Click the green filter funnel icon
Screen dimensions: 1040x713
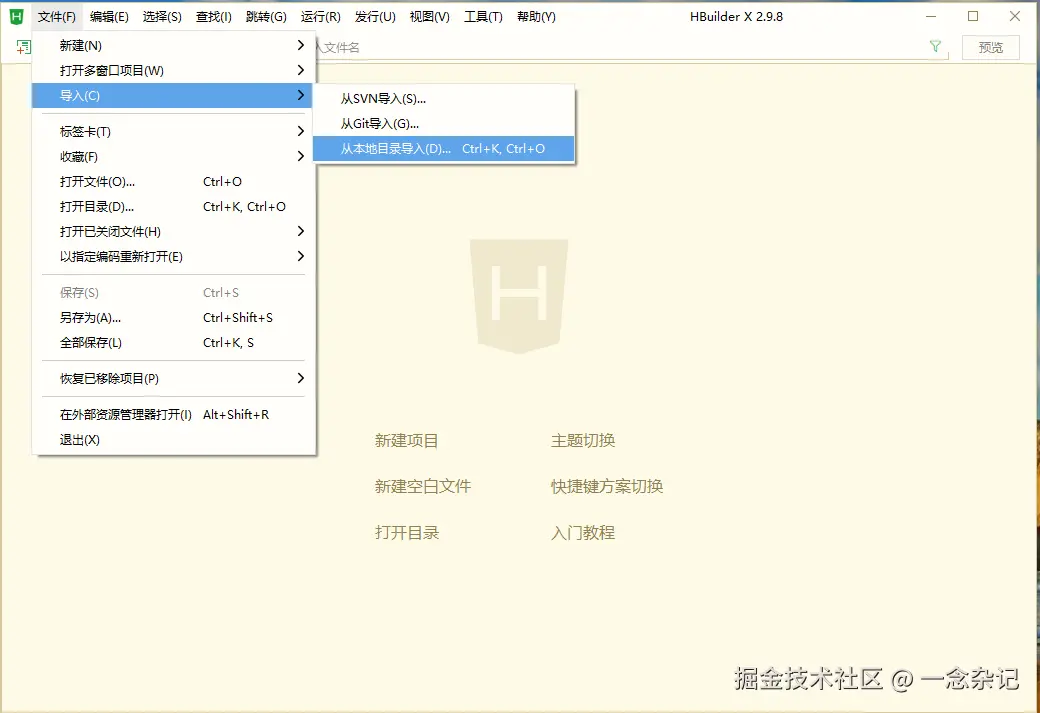coord(935,46)
